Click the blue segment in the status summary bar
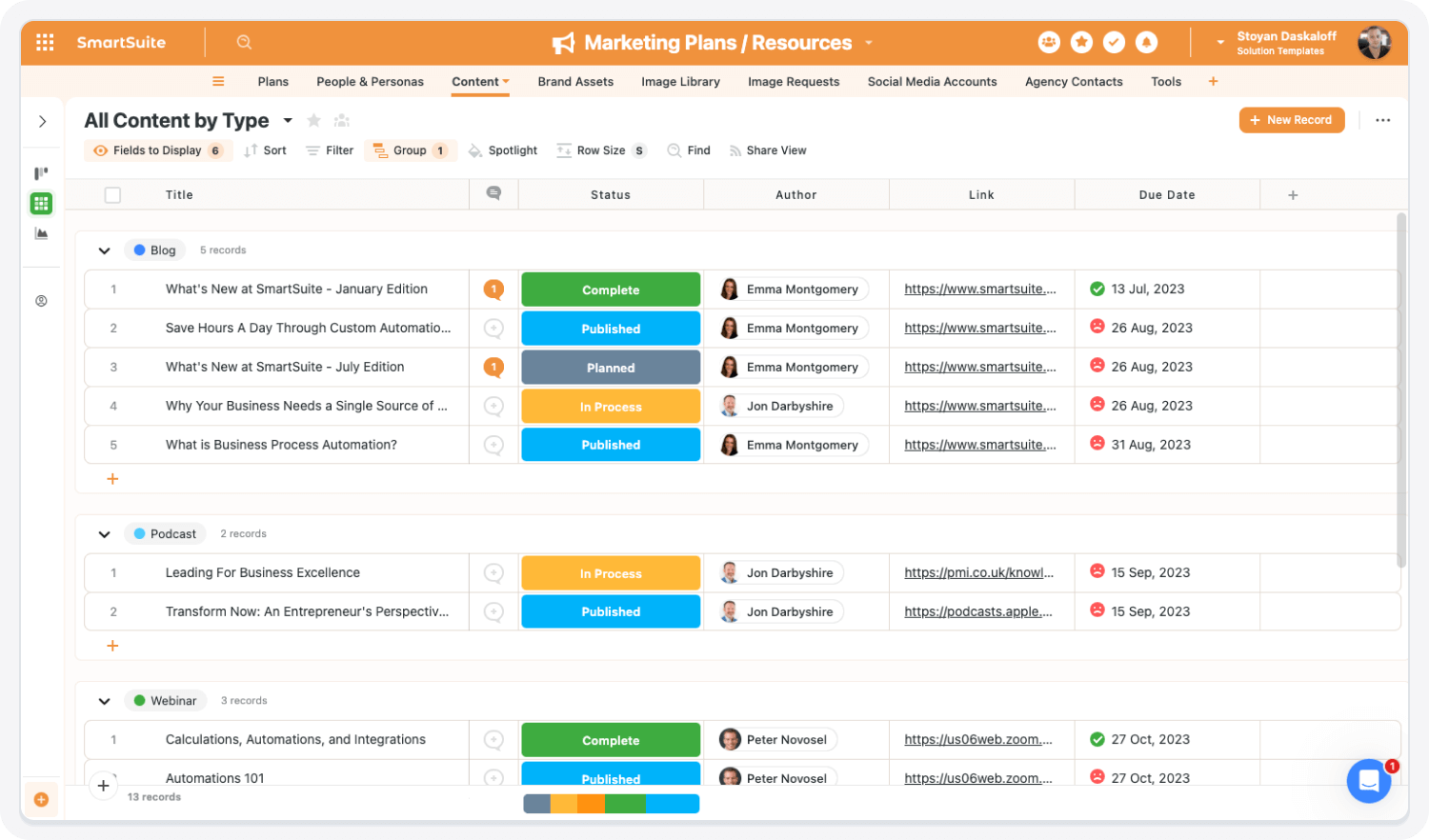The height and width of the screenshot is (840, 1429). (673, 804)
